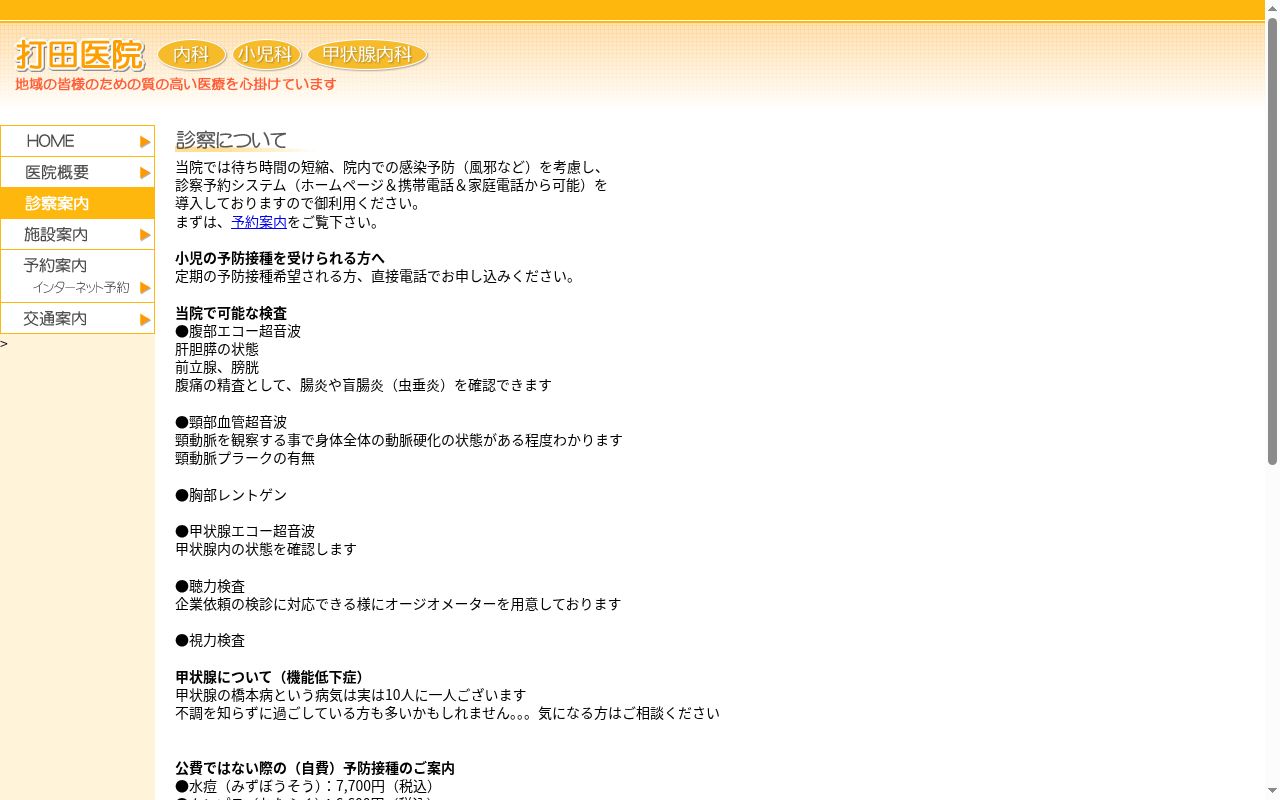The image size is (1280, 800).
Task: Click the 甲状腺について（機能低下症） heading
Action: coord(273,677)
